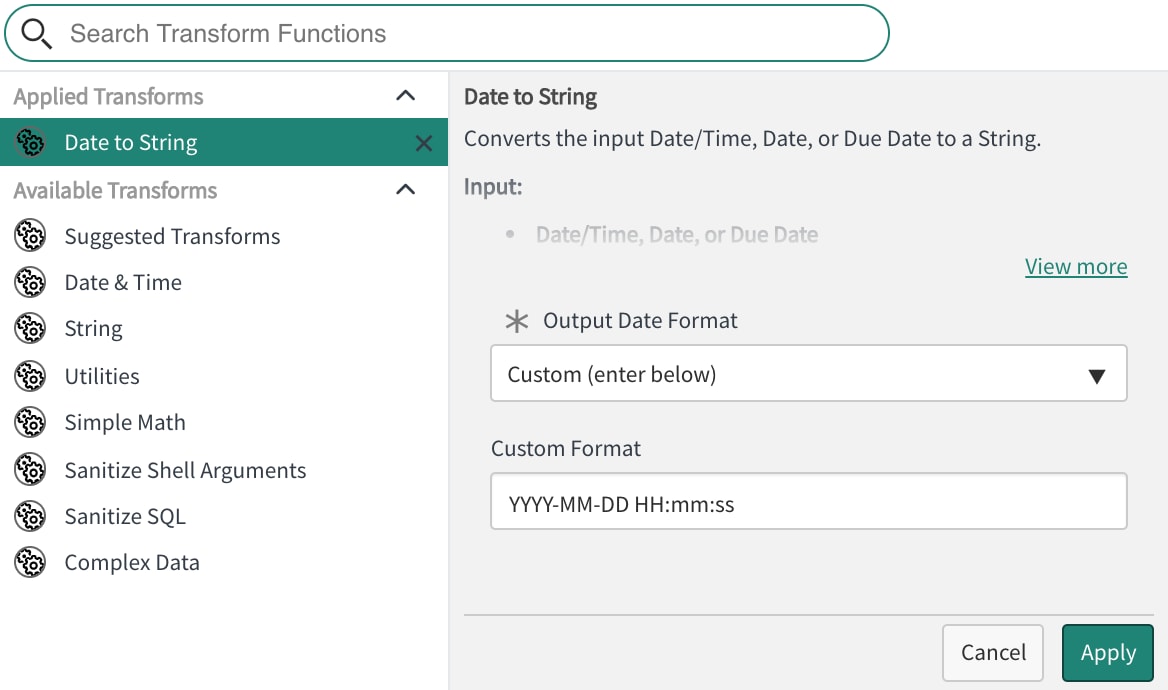Collapse the Available Transforms section
Screen dimensions: 1168x690
[405, 189]
